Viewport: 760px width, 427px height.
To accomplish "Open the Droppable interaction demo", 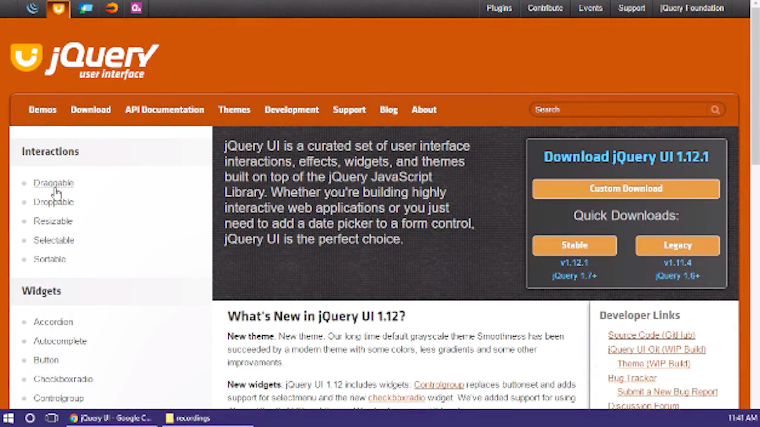I will [53, 202].
